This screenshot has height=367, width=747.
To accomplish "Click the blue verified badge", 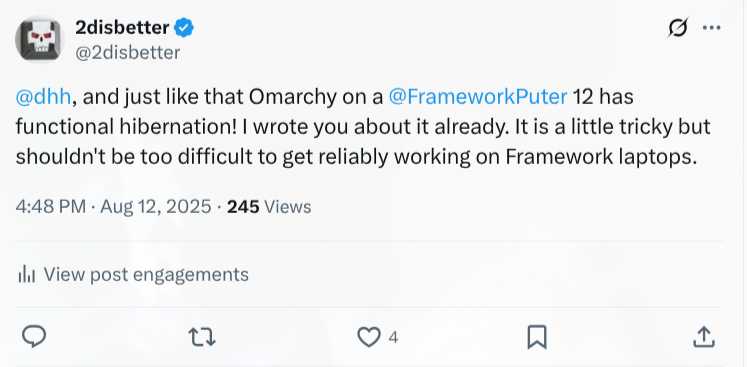I will click(184, 28).
